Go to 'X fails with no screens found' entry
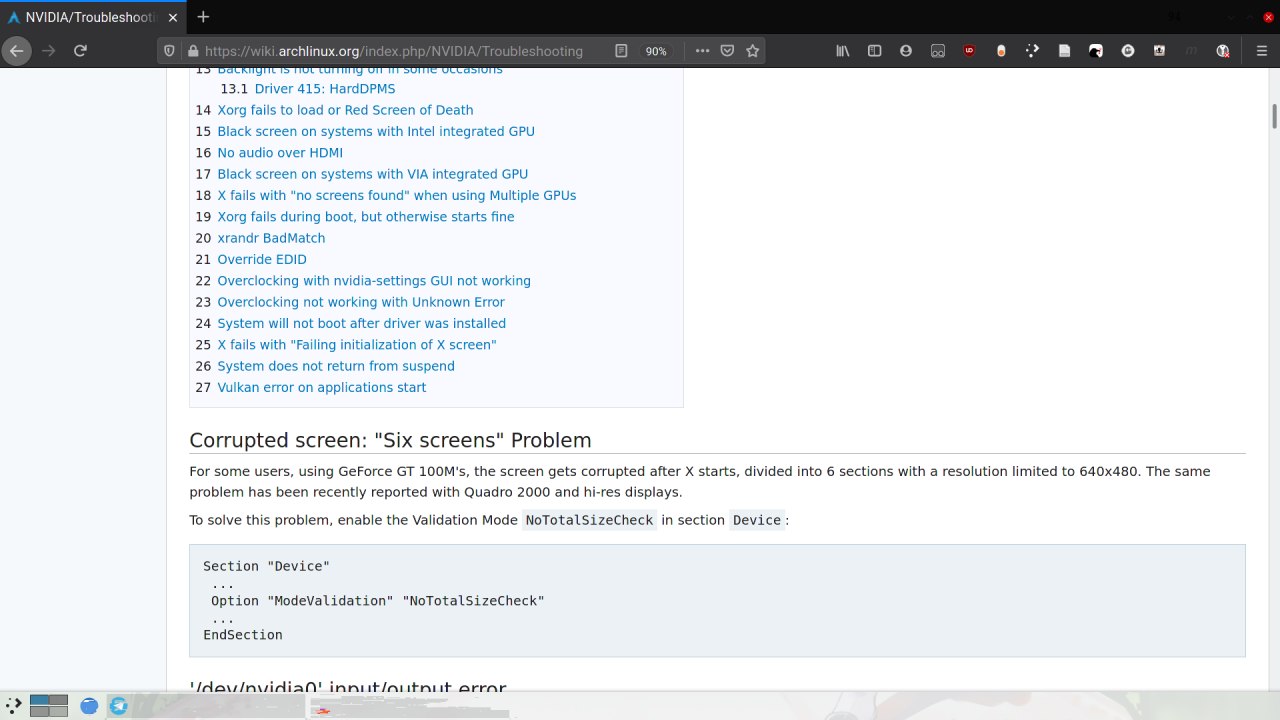Screen dimensions: 1280x720 (x=397, y=195)
